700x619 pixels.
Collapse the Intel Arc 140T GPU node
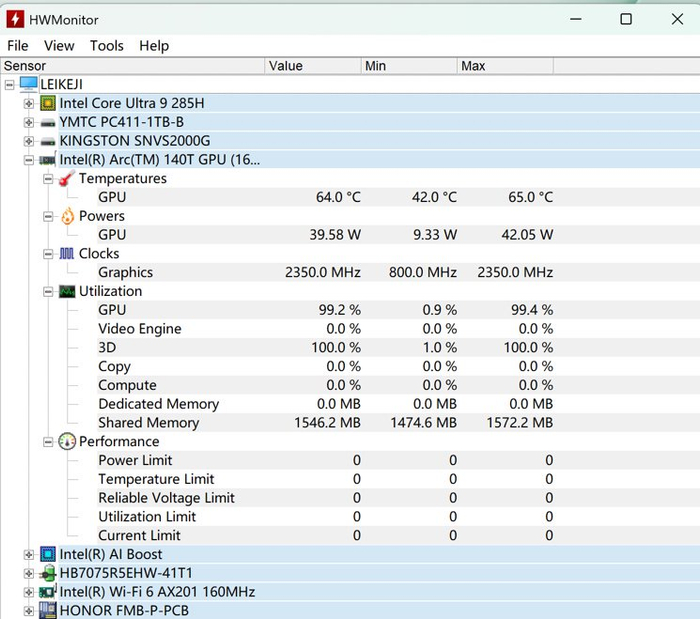29,160
